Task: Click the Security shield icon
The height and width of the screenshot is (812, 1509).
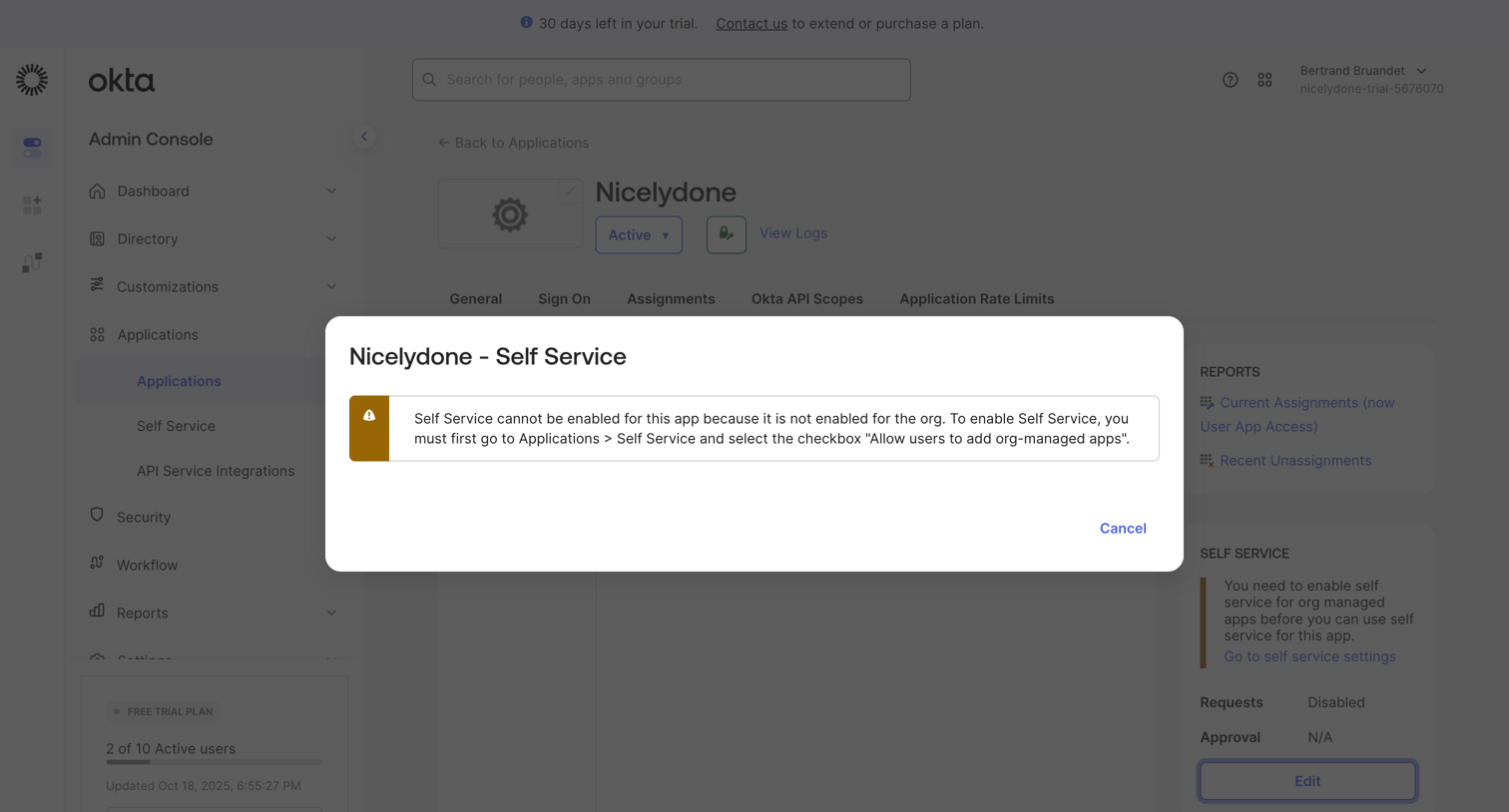Action: (x=97, y=516)
